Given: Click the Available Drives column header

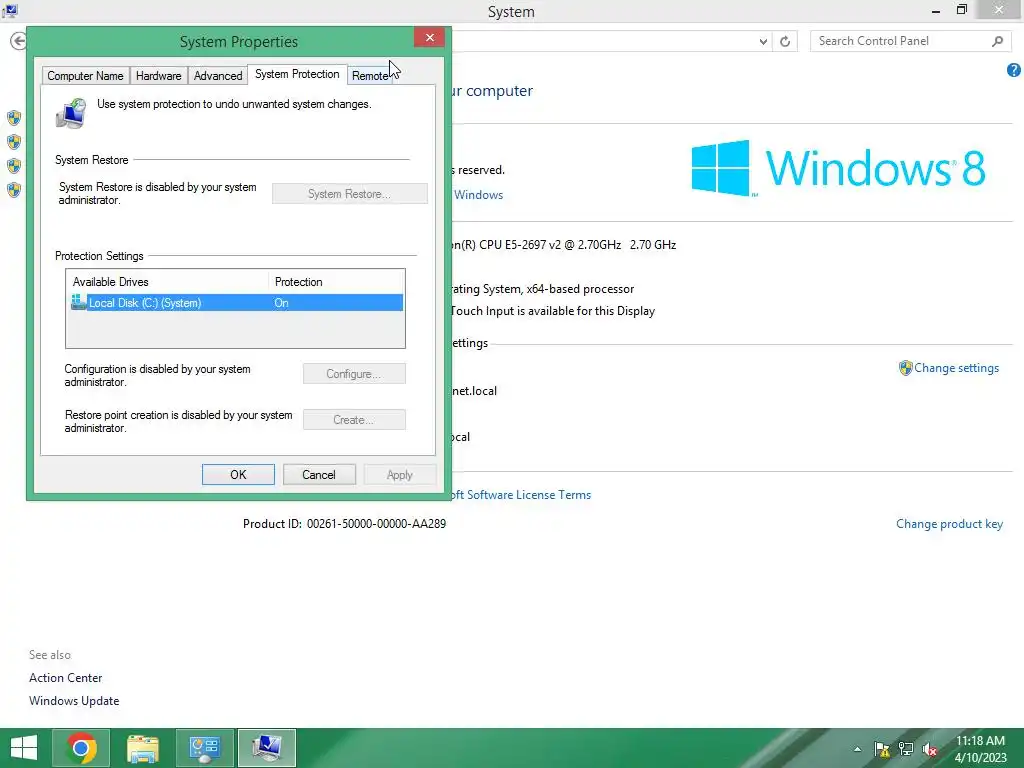Looking at the screenshot, I should click(x=167, y=282).
